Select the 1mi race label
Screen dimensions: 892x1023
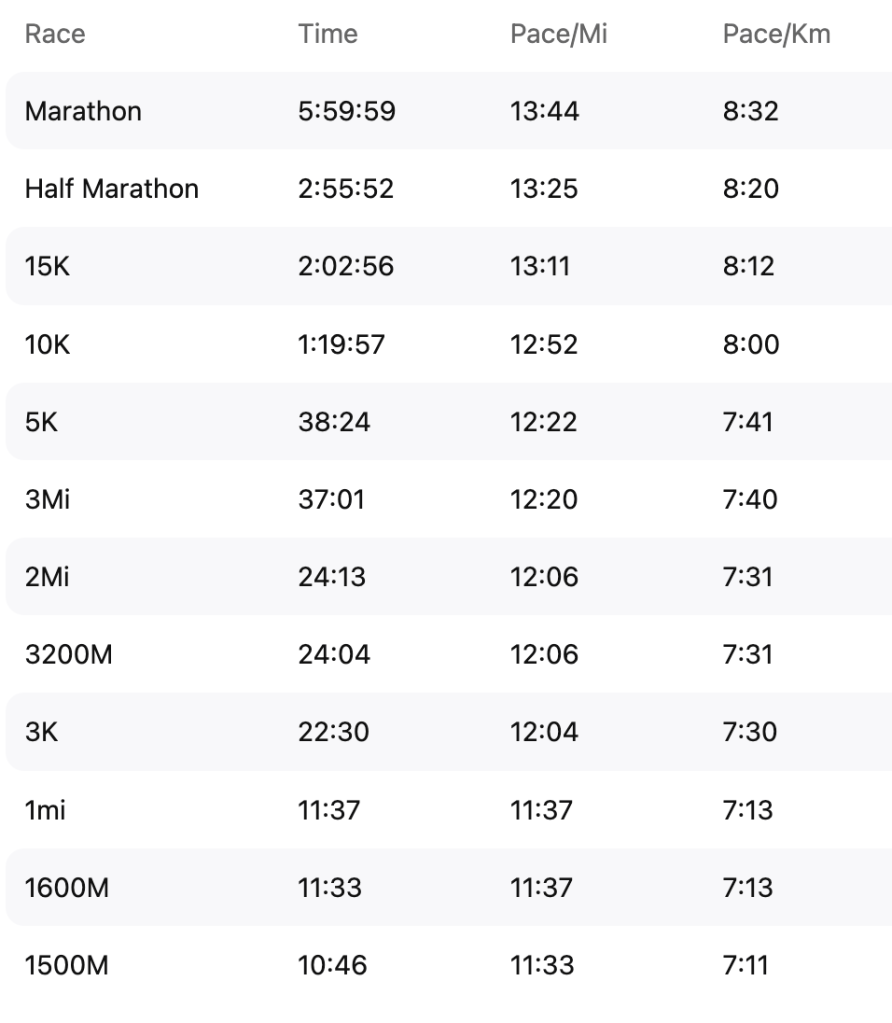(x=45, y=810)
